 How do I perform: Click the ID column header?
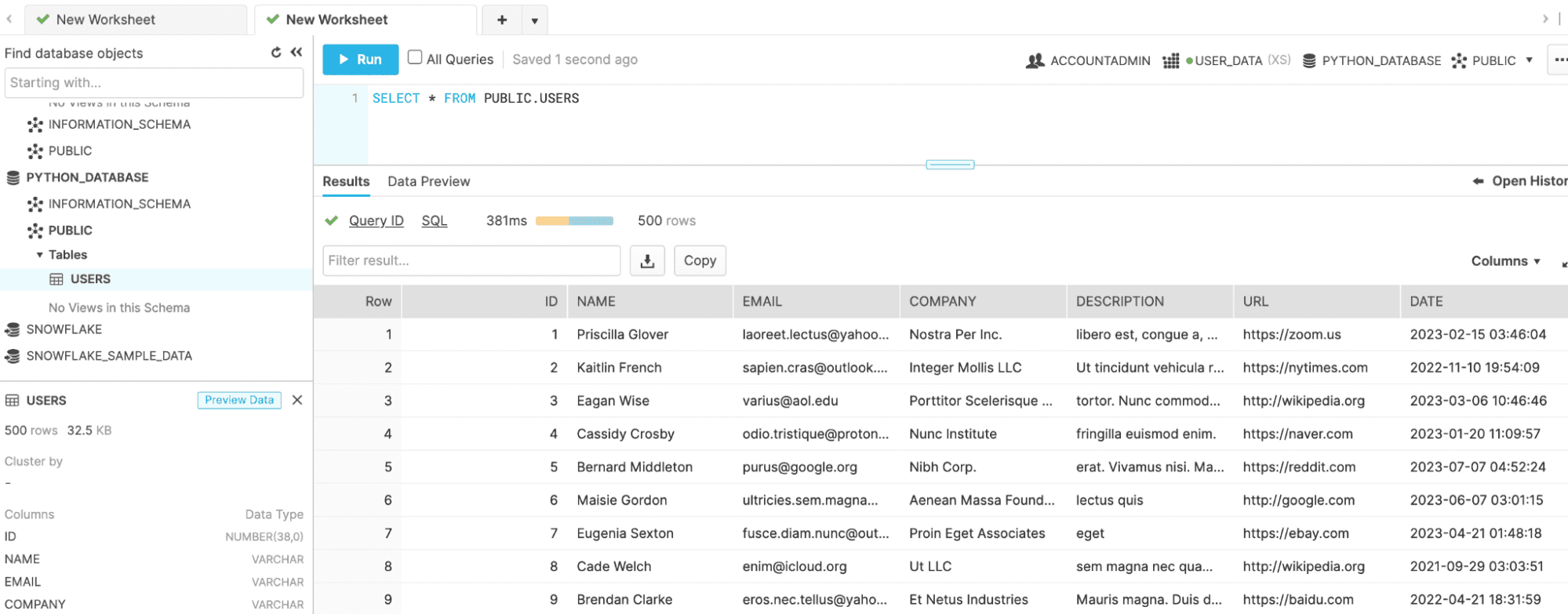pyautogui.click(x=484, y=302)
